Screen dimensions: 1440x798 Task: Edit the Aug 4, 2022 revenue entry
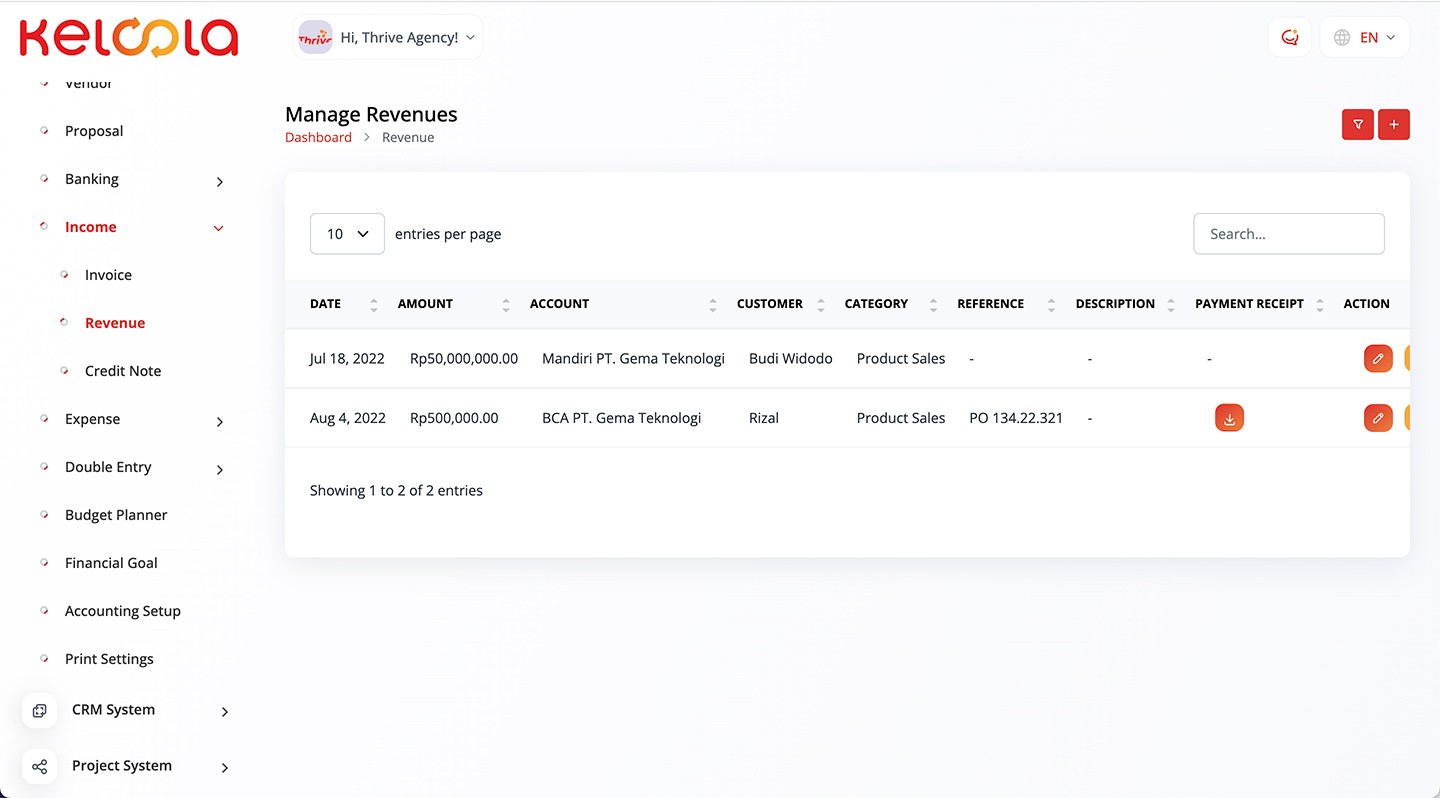1377,418
